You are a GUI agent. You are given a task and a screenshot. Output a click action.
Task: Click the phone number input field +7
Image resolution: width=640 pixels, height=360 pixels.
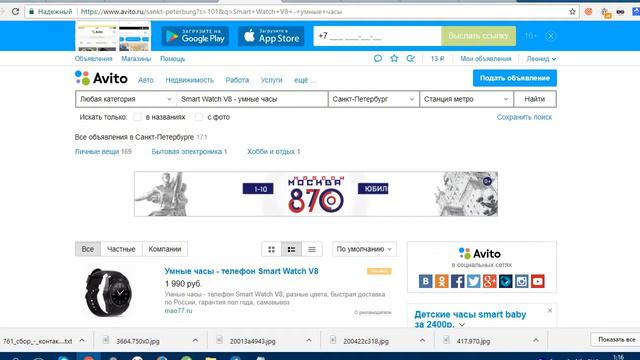click(377, 36)
